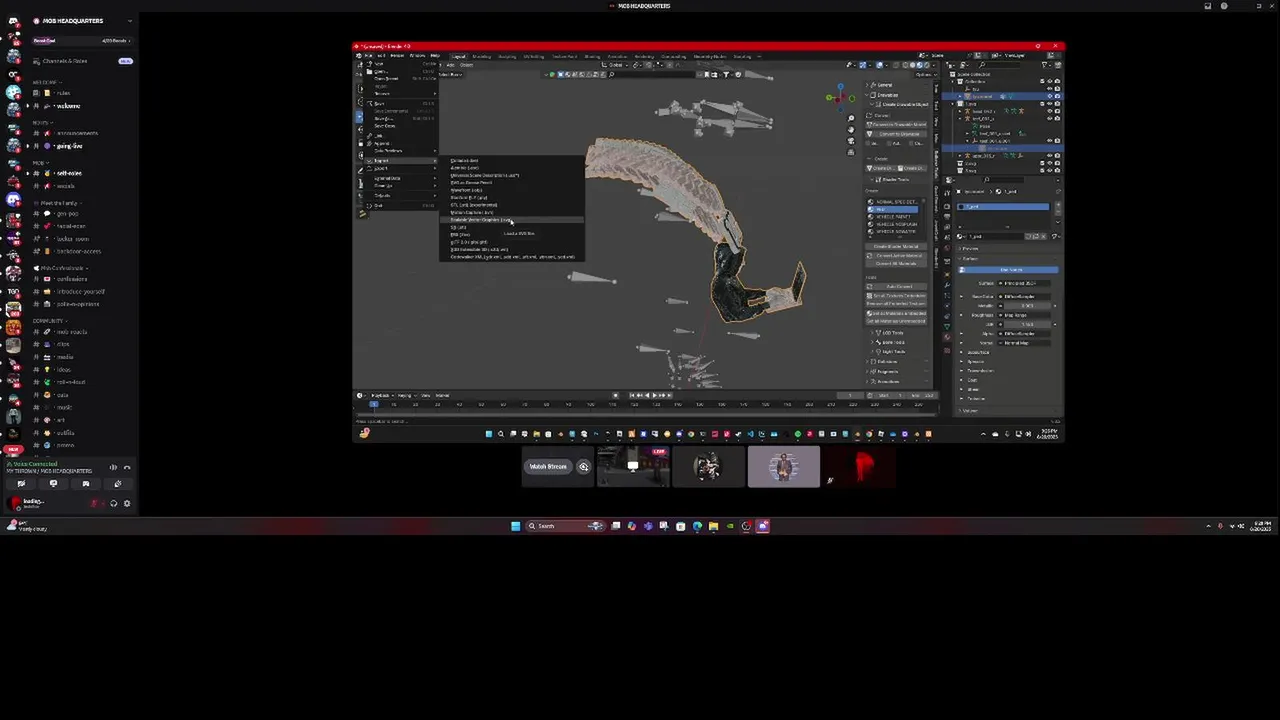Open the gen-pop channel
The image size is (1280, 720).
[x=67, y=214]
